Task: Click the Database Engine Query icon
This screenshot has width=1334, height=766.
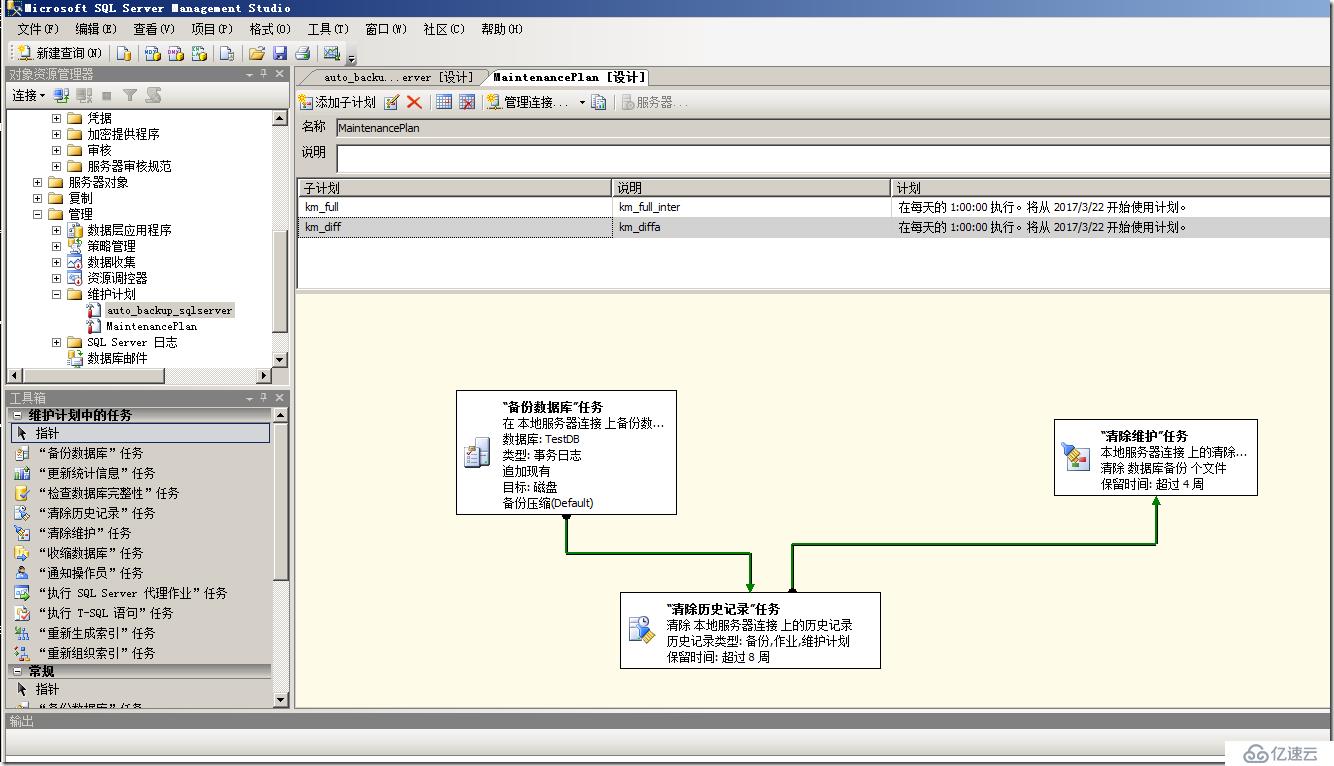Action: pyautogui.click(x=125, y=53)
